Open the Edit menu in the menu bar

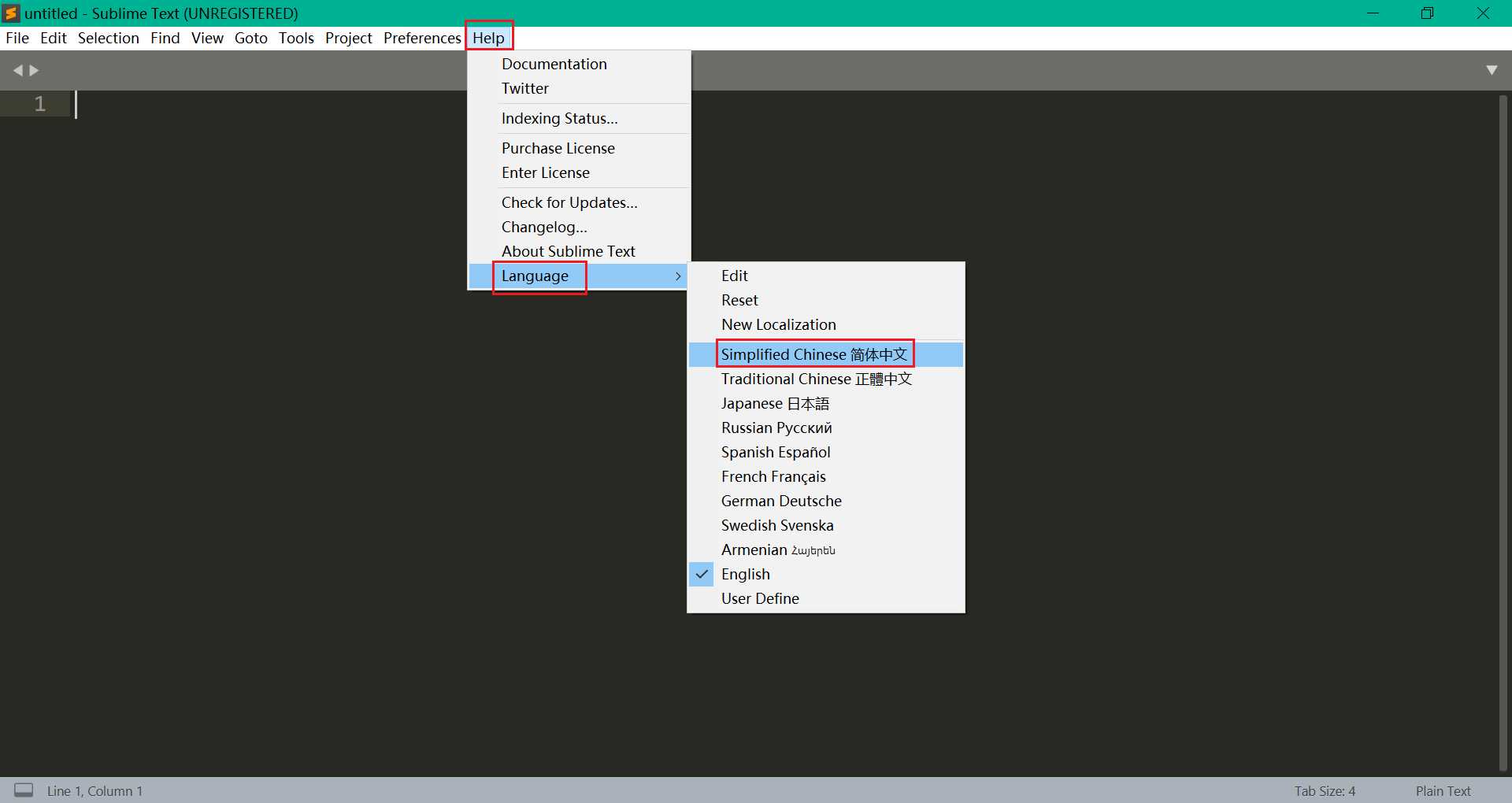pyautogui.click(x=54, y=38)
